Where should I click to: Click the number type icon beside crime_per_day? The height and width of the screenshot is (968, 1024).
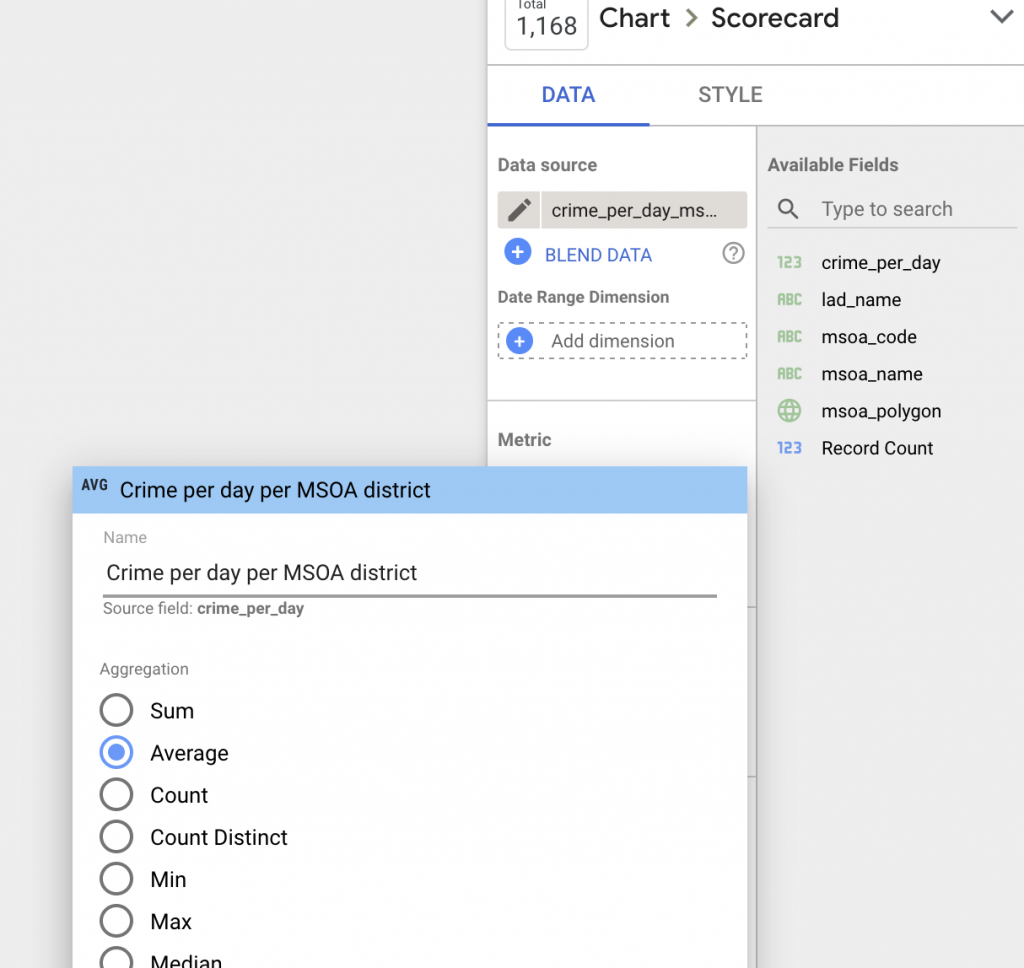click(x=789, y=263)
